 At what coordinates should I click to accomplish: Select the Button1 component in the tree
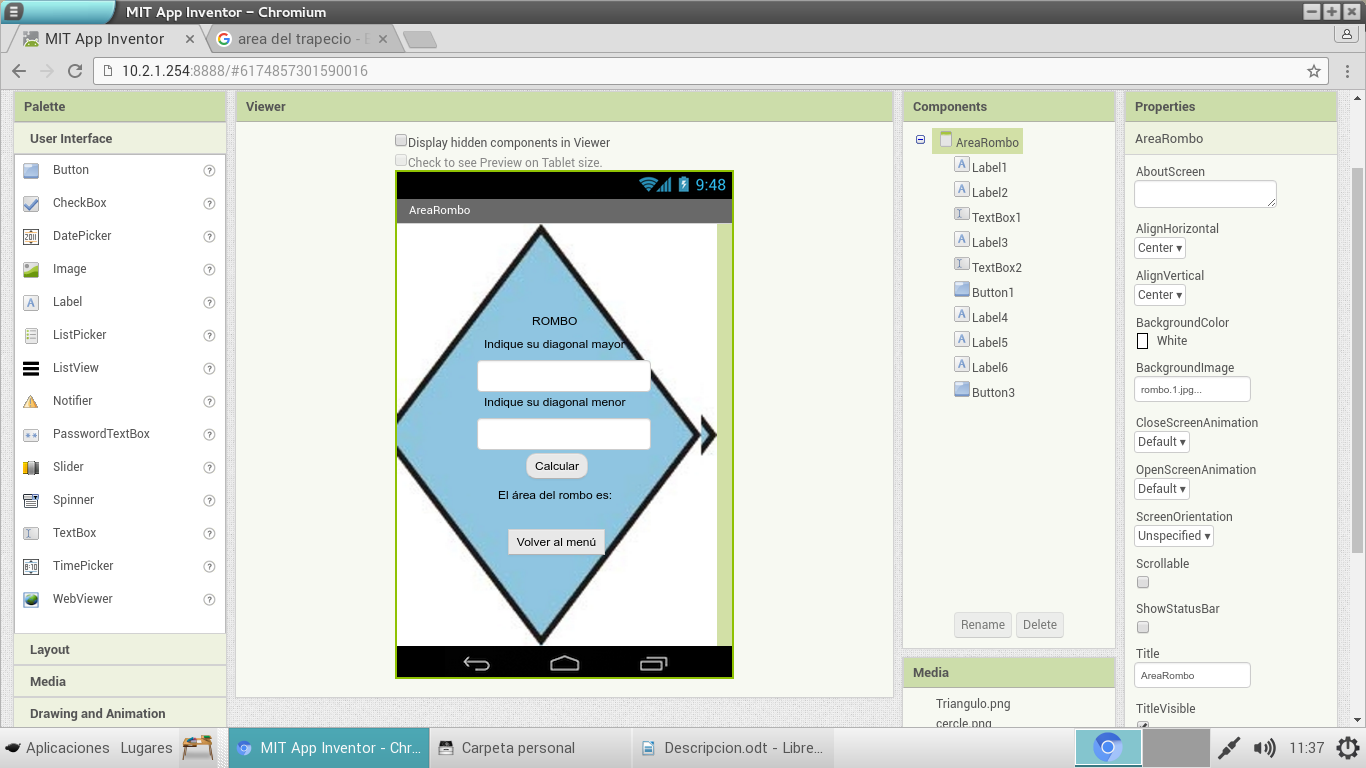pos(984,292)
